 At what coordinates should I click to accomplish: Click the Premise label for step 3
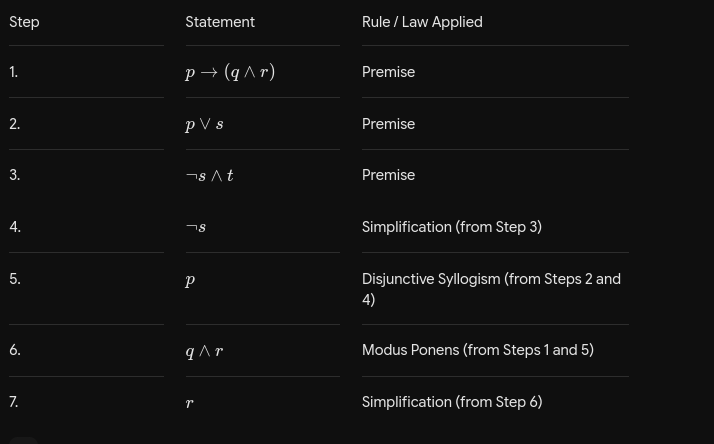388,175
